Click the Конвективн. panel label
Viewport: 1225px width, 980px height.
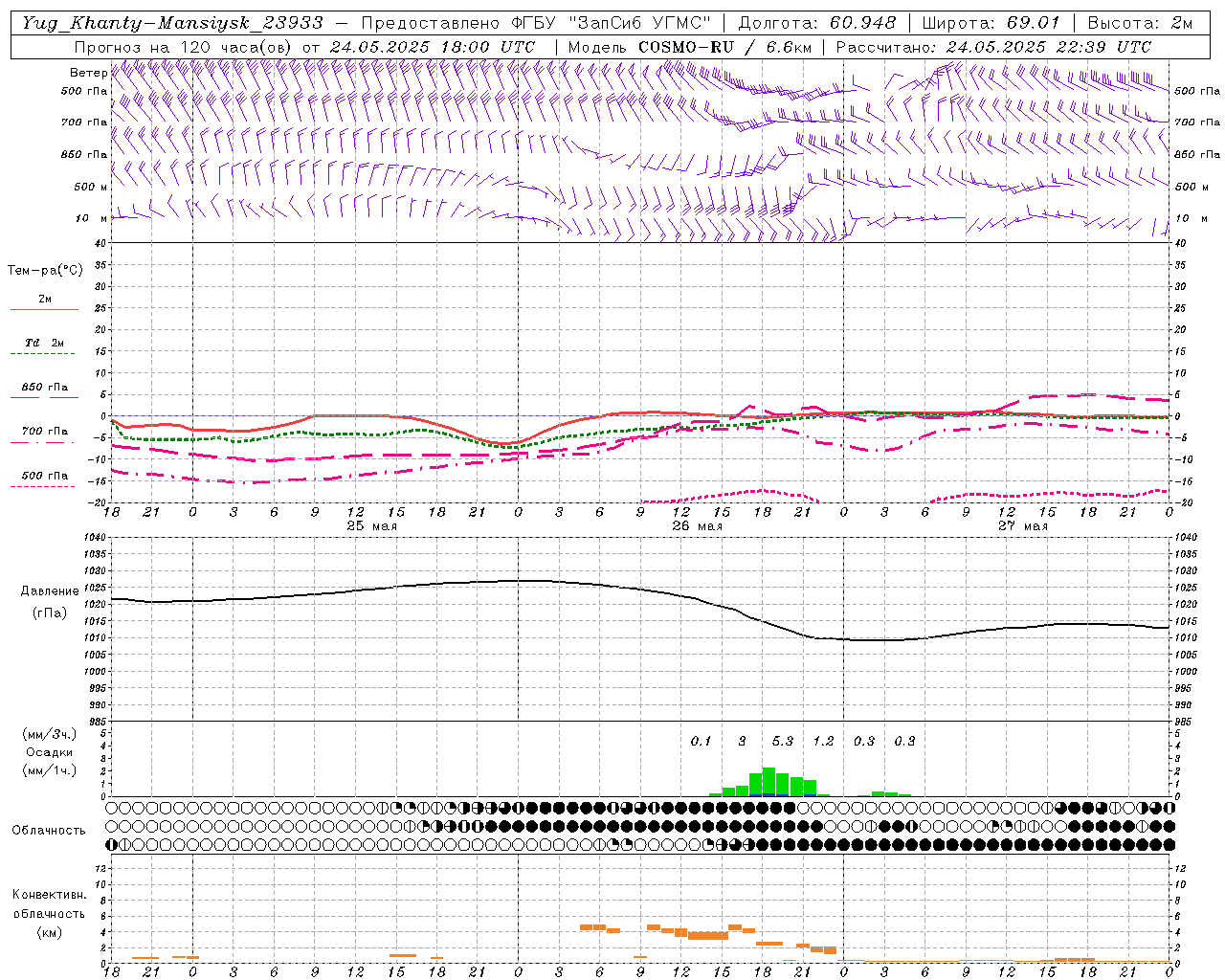50,895
